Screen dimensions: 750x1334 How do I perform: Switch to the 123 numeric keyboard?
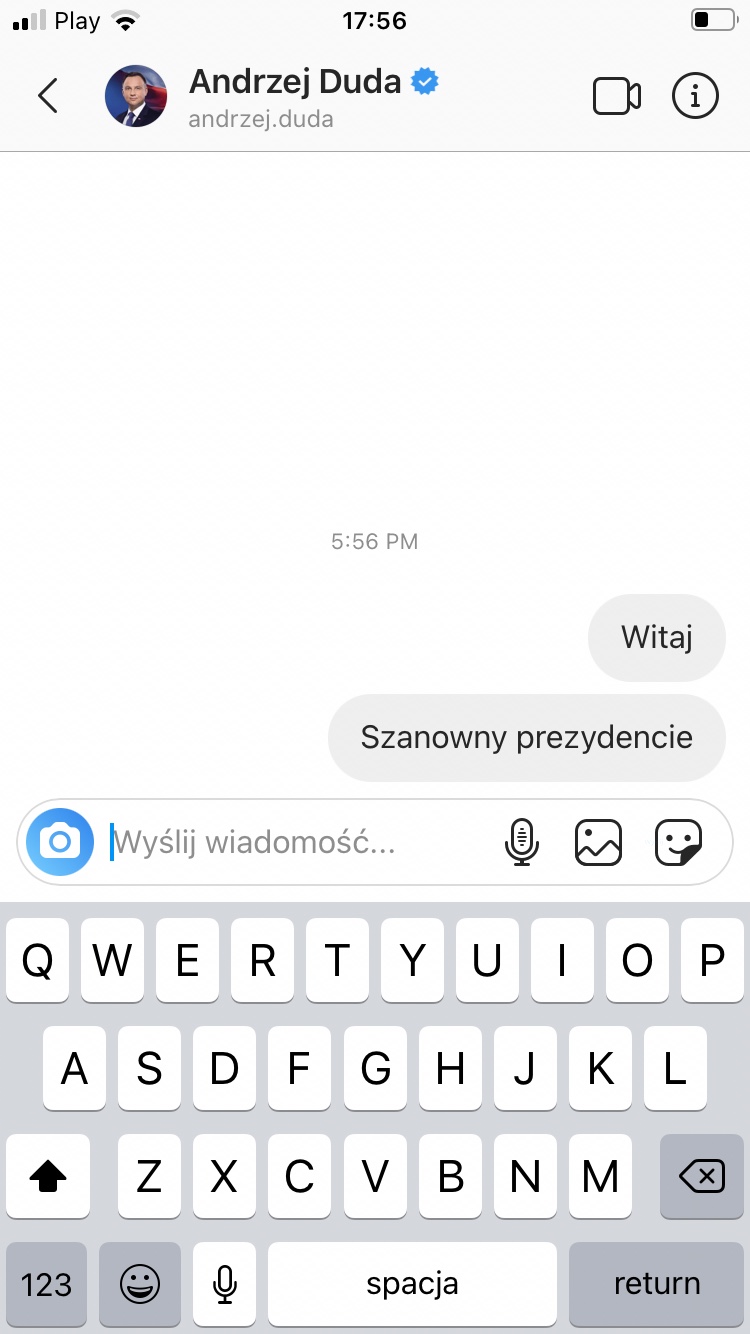47,1284
